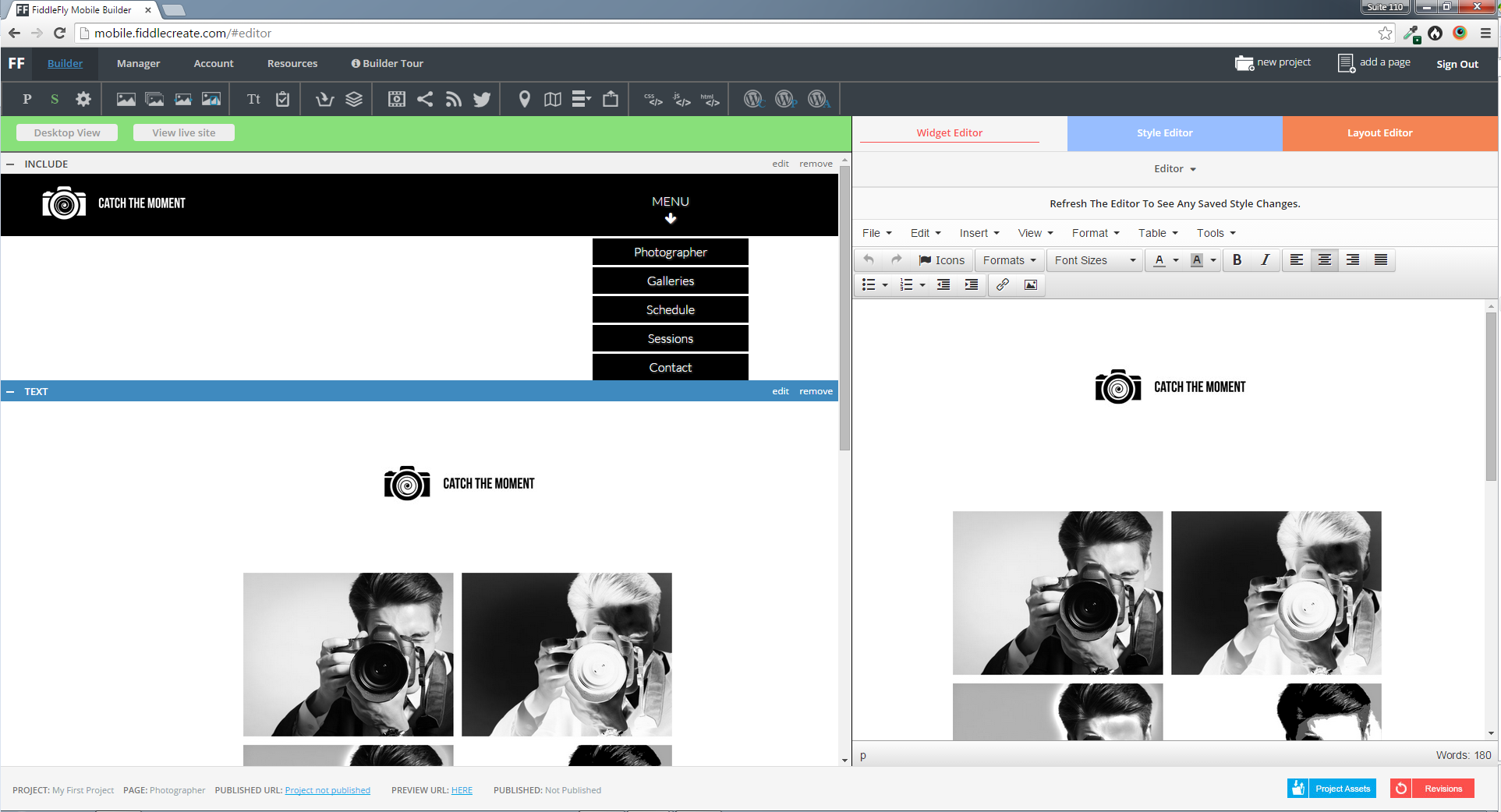The width and height of the screenshot is (1501, 812).
Task: Switch to the Style Editor tab
Action: pyautogui.click(x=1164, y=132)
